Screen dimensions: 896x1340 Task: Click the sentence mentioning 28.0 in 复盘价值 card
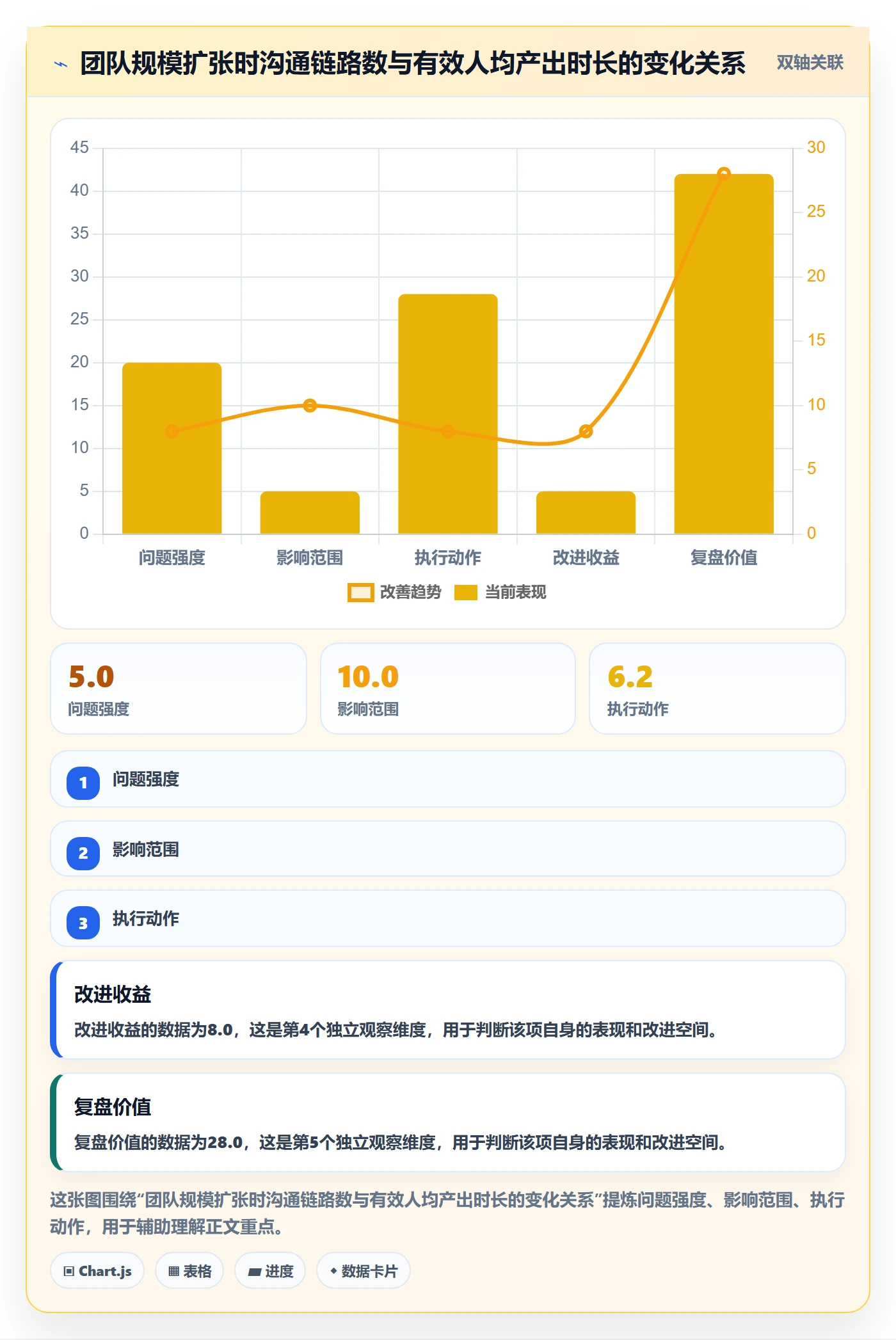tap(401, 1142)
